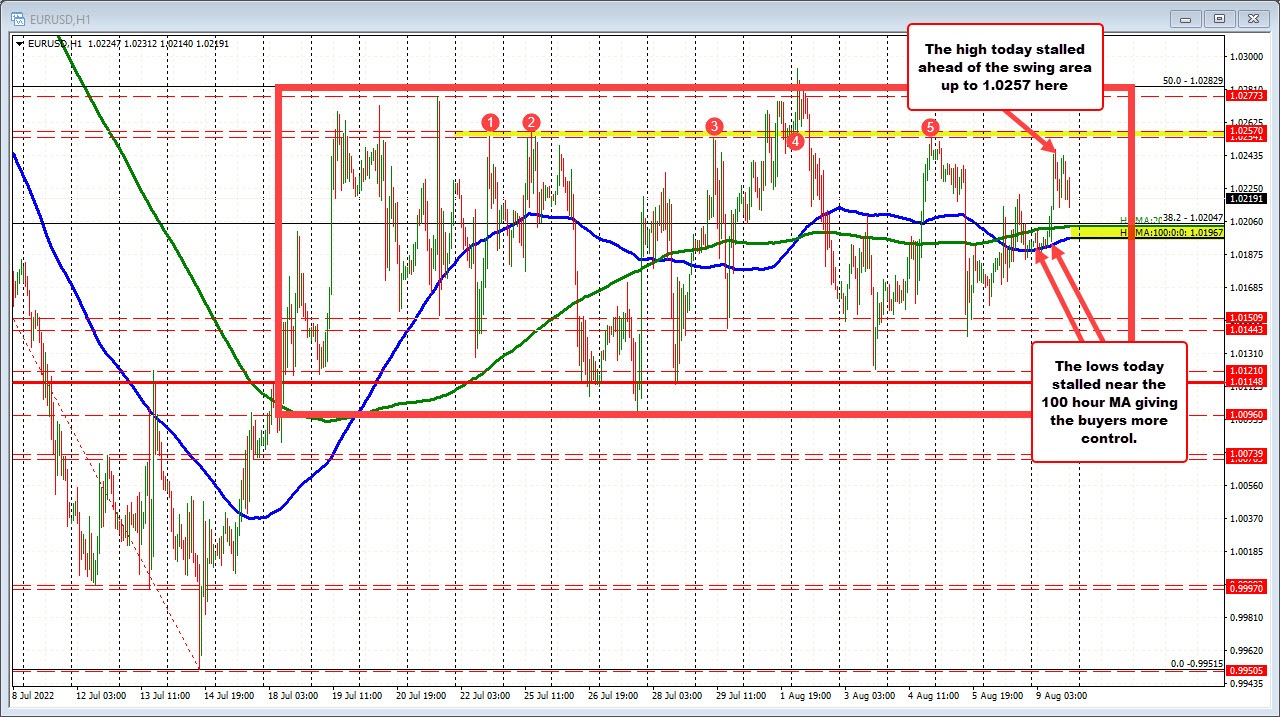Click the restore window icon on the chart window
Screen dimensions: 1280x717
[x=1218, y=18]
